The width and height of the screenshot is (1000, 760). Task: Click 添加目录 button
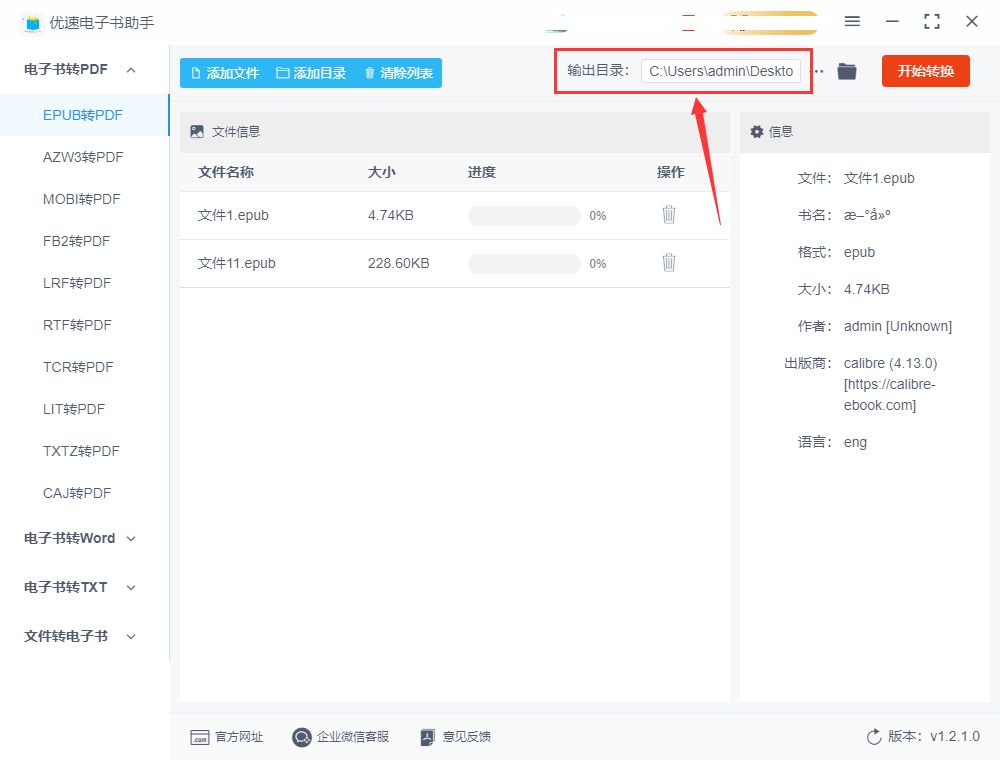pos(311,73)
